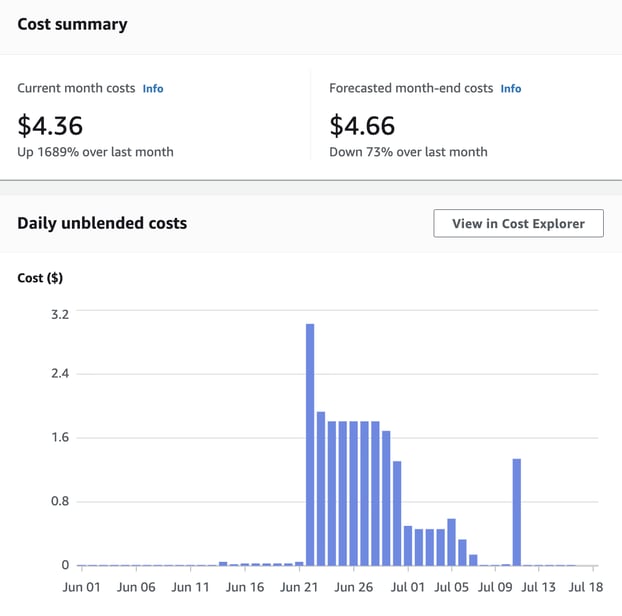Click 'Up 1689% over last month' text
622x616 pixels.
pyautogui.click(x=95, y=152)
